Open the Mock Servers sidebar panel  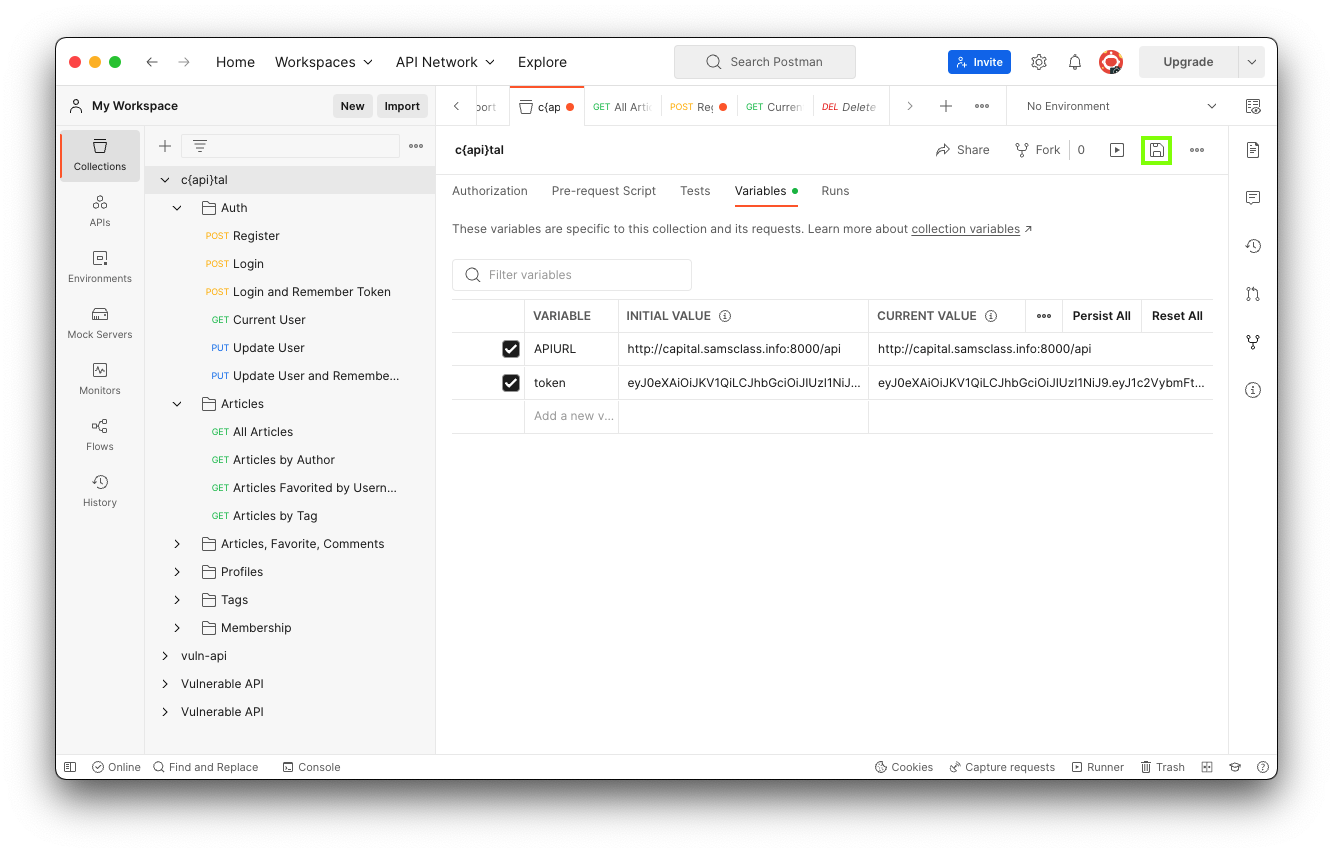(100, 322)
